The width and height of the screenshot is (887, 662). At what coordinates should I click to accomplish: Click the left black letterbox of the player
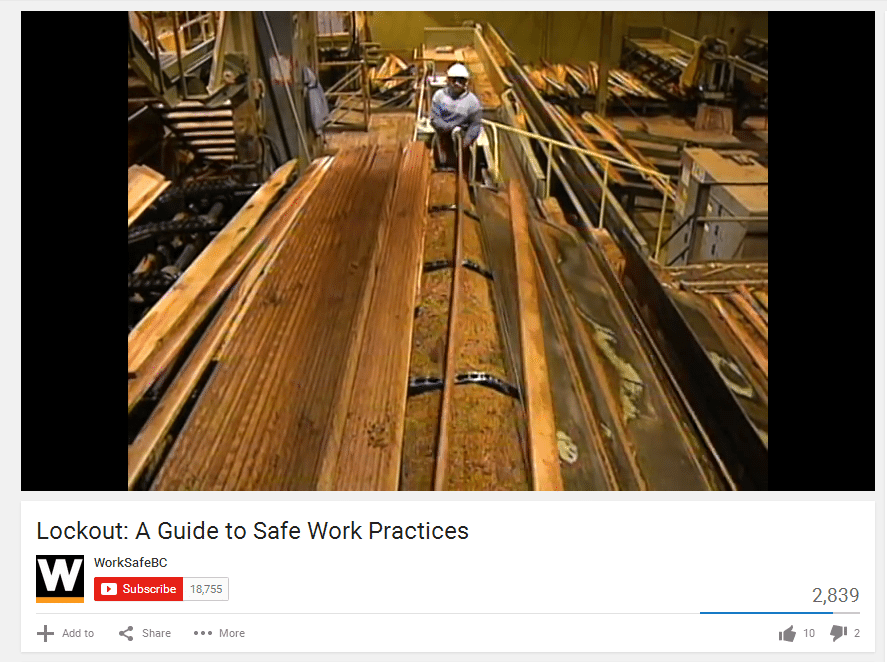(x=75, y=251)
